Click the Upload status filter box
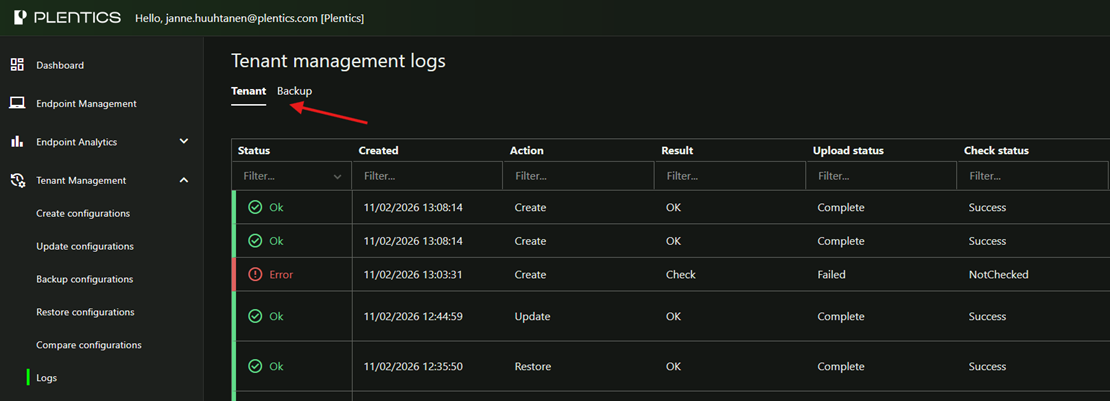This screenshot has height=401, width=1110. (x=880, y=176)
